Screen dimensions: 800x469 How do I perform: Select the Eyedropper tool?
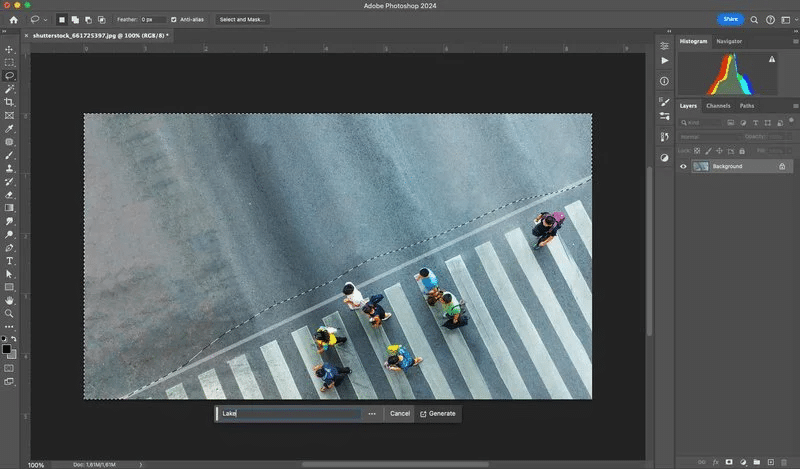10,129
